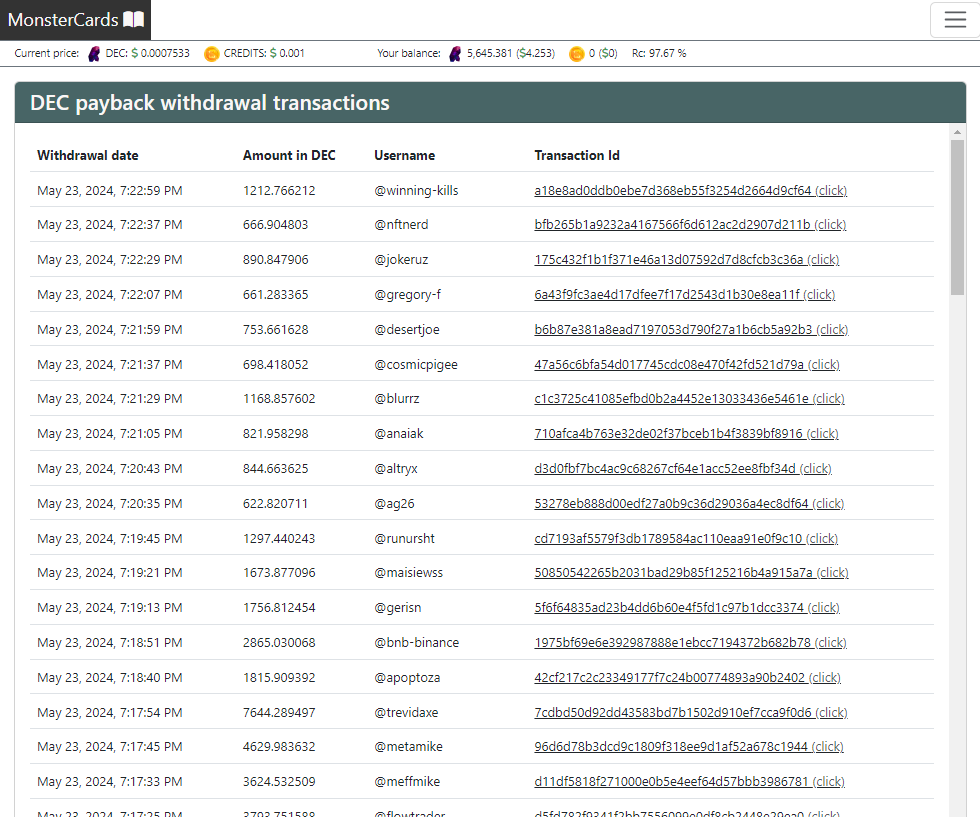Click username @cosmicpigee
Screen dimensions: 980x817
point(416,365)
